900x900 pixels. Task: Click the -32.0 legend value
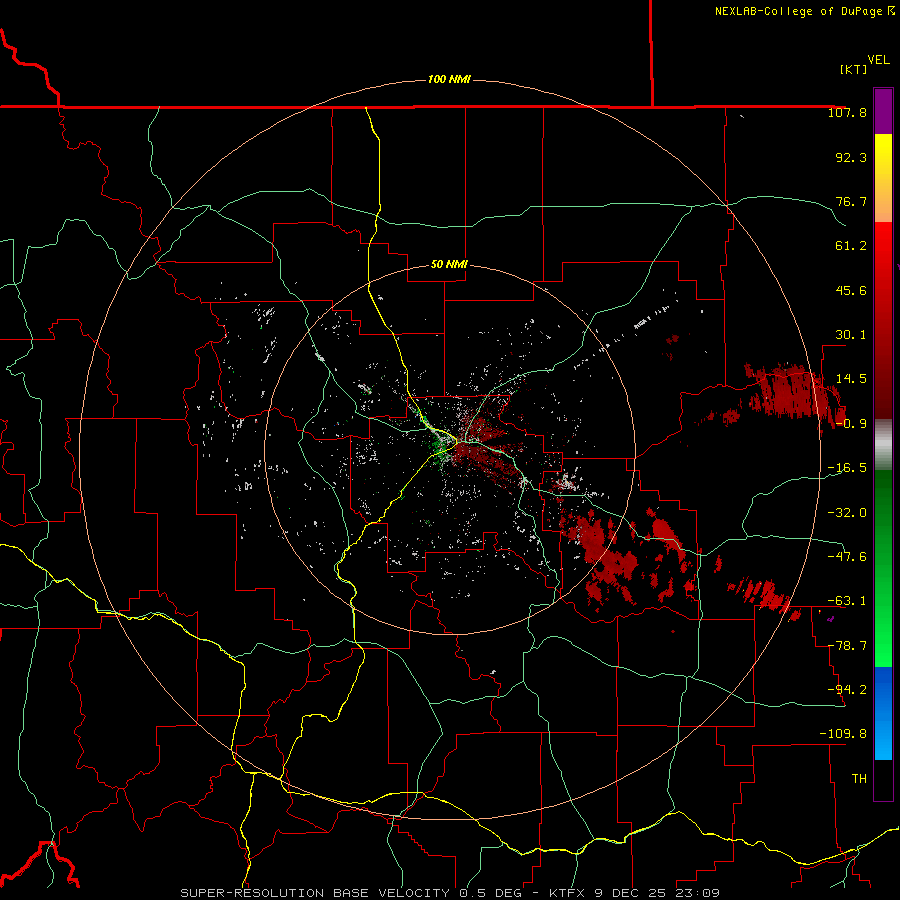click(847, 513)
